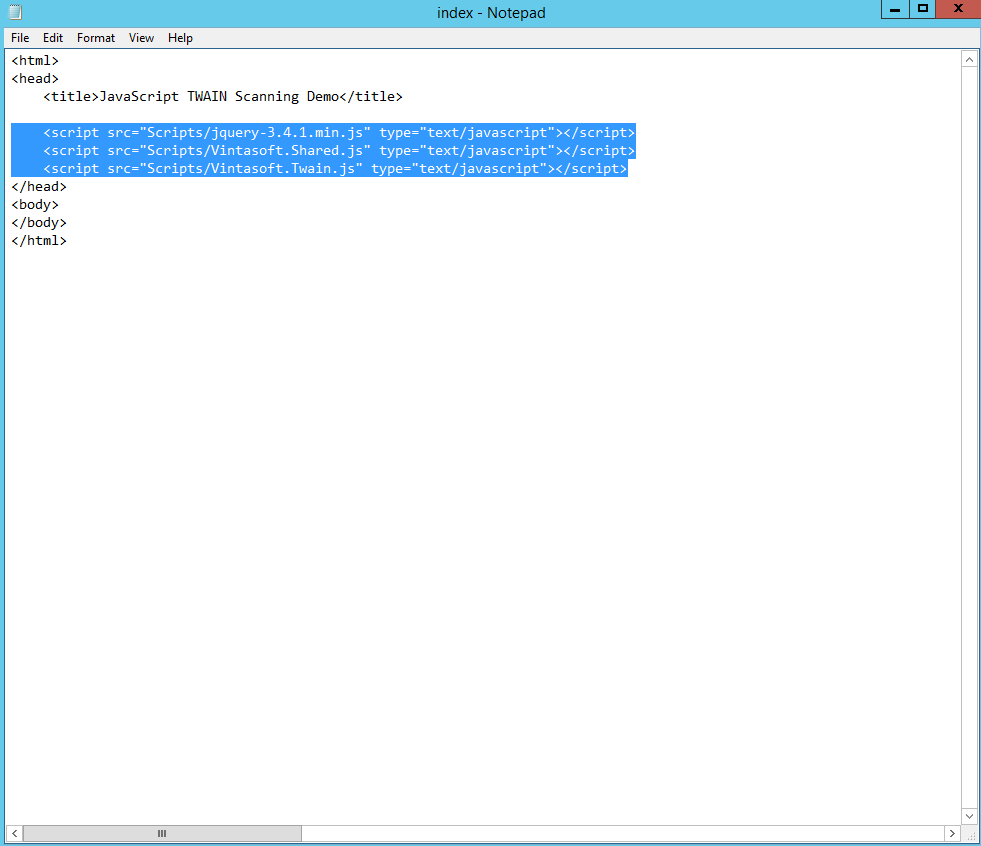Click the Notepad icon in the title bar
Viewport: 981px width, 846px height.
(14, 12)
